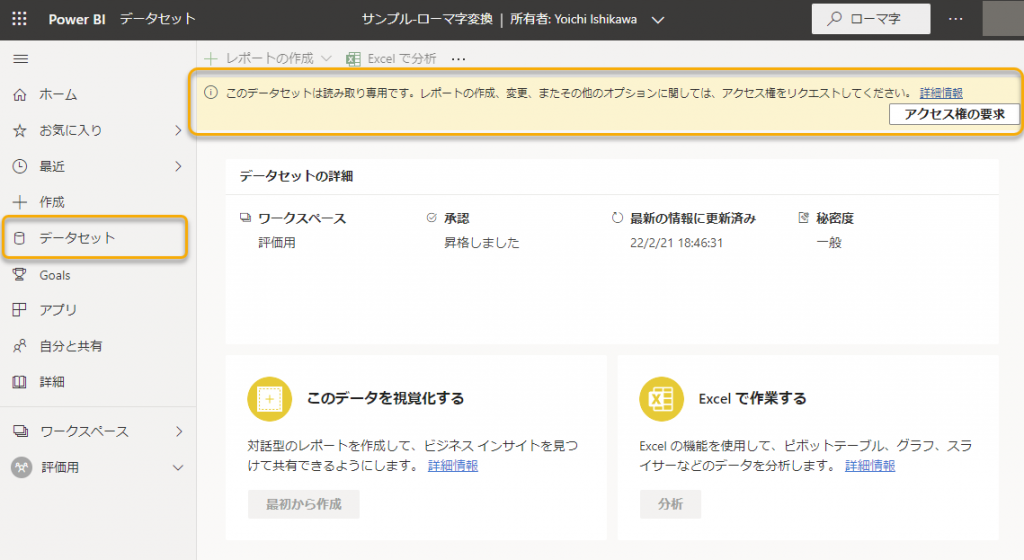The width and height of the screenshot is (1024, 560).
Task: Open アプリ in the sidebar
Action: [x=58, y=310]
